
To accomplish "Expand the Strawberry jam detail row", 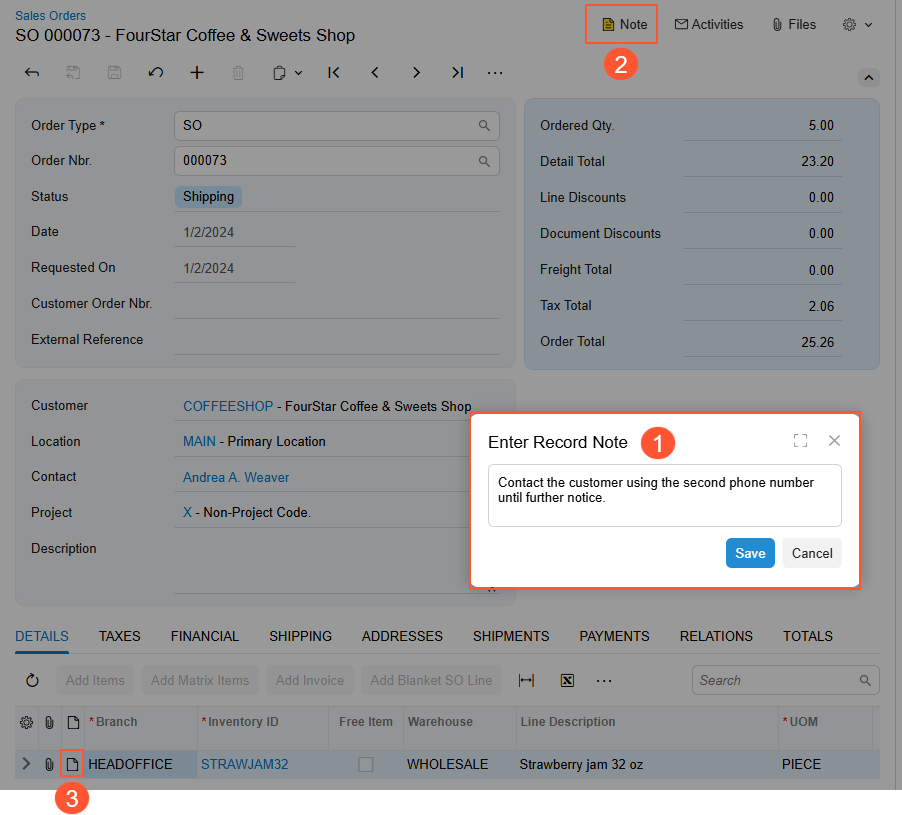I will (x=26, y=764).
